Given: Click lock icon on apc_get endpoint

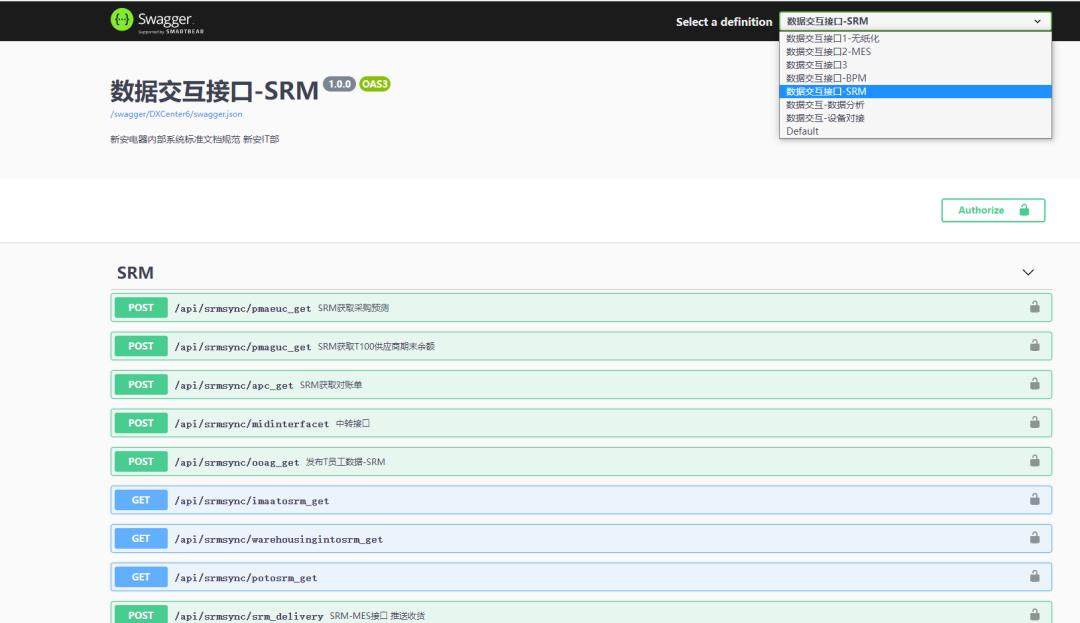Looking at the screenshot, I should (x=1034, y=384).
